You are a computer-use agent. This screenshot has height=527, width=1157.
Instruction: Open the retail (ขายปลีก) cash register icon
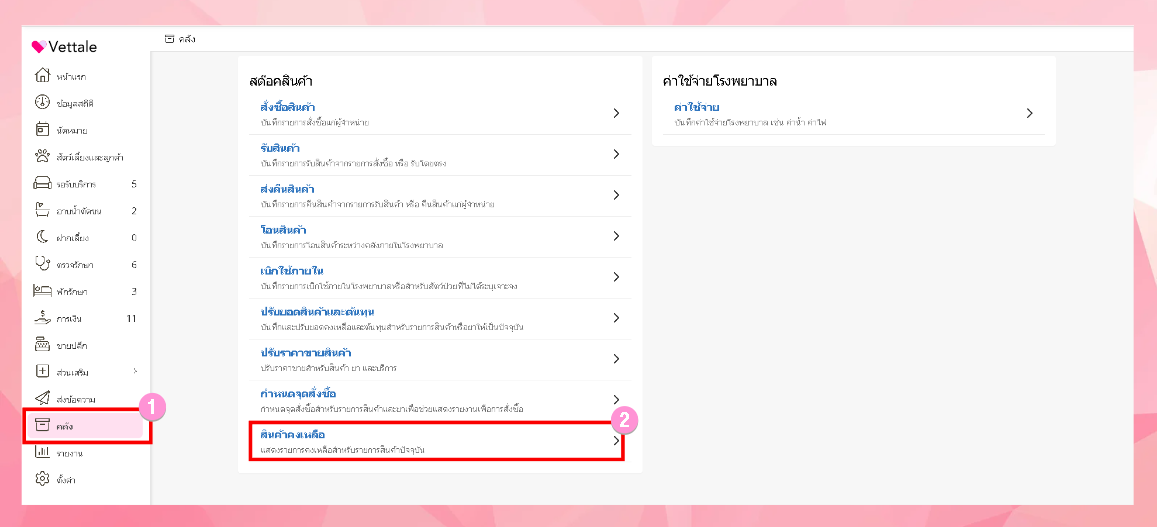[x=43, y=345]
